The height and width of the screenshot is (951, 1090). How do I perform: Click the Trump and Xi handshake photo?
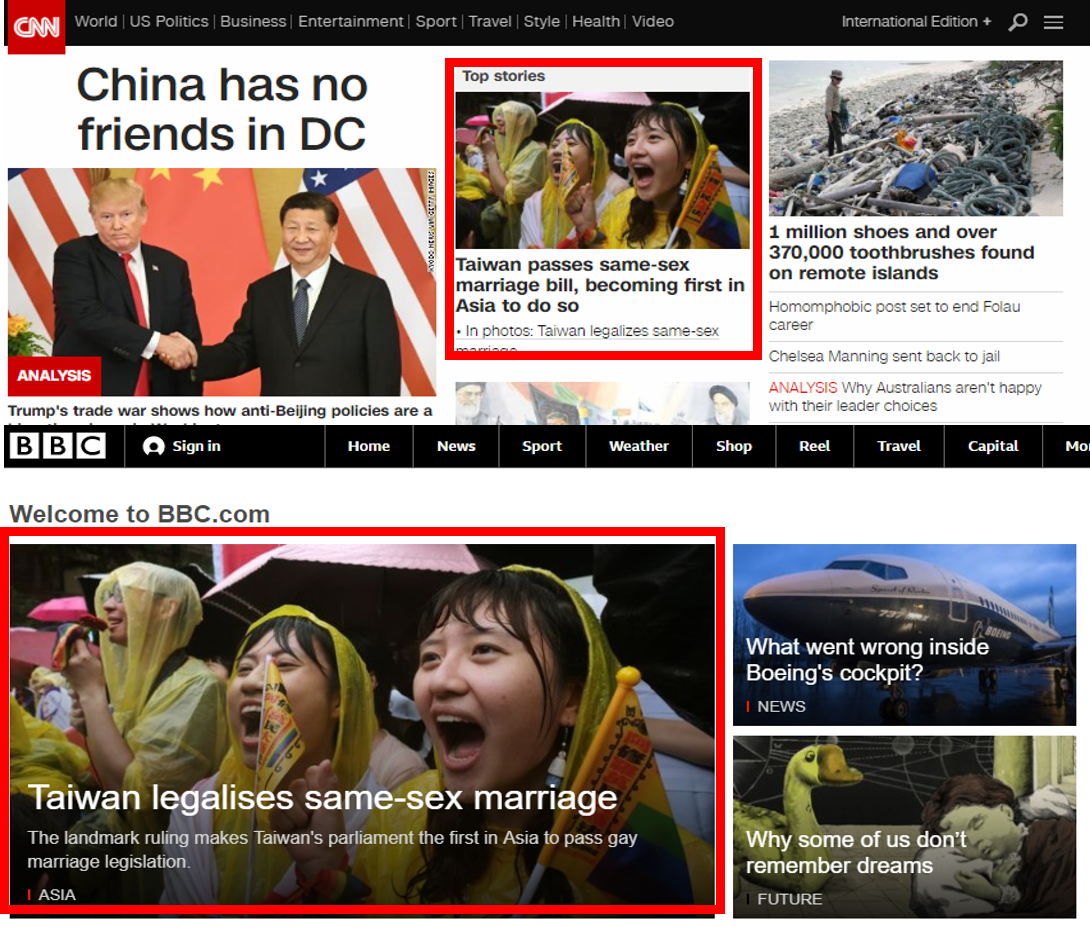[x=222, y=282]
